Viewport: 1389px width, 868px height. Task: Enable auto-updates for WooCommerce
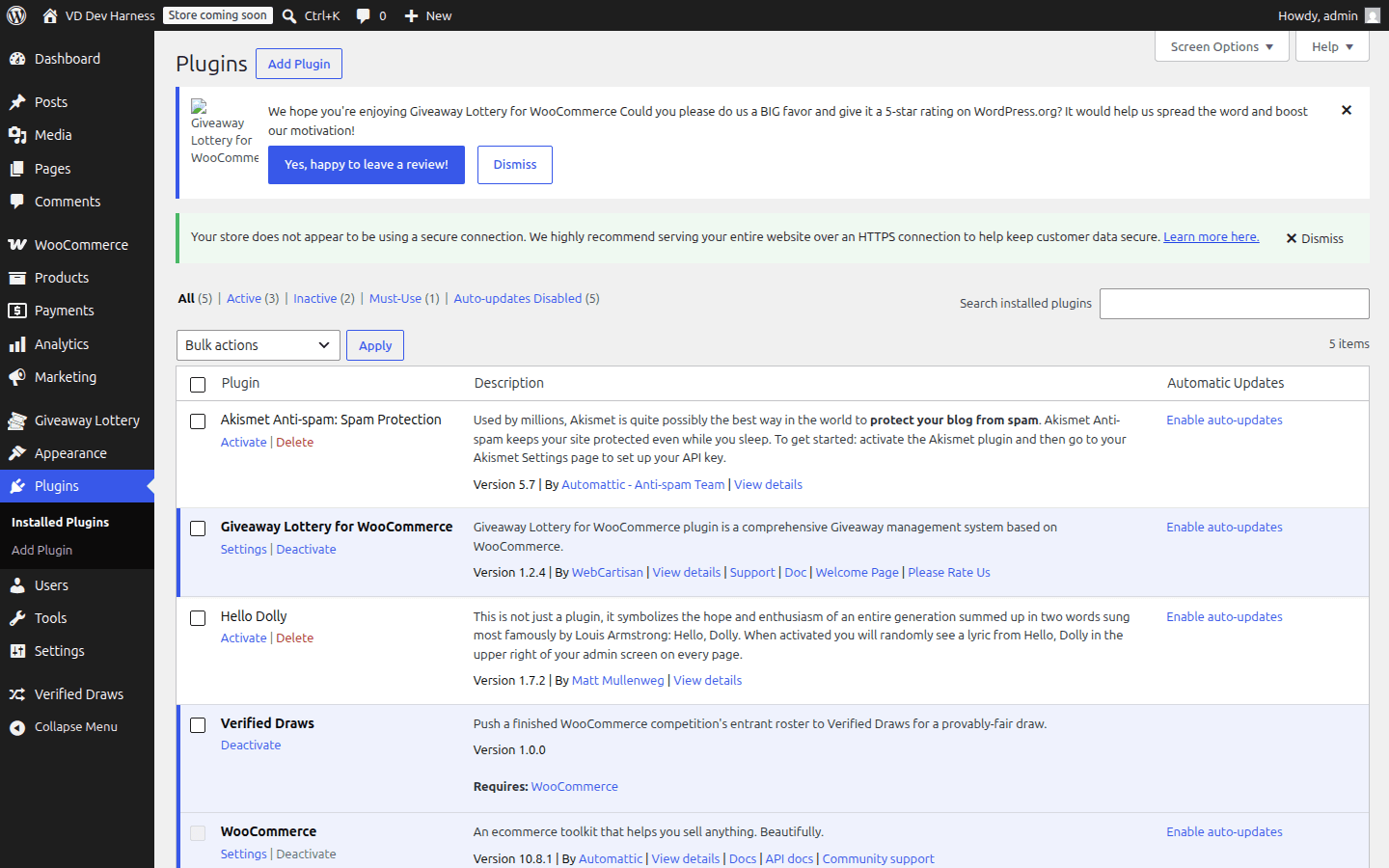[1224, 831]
